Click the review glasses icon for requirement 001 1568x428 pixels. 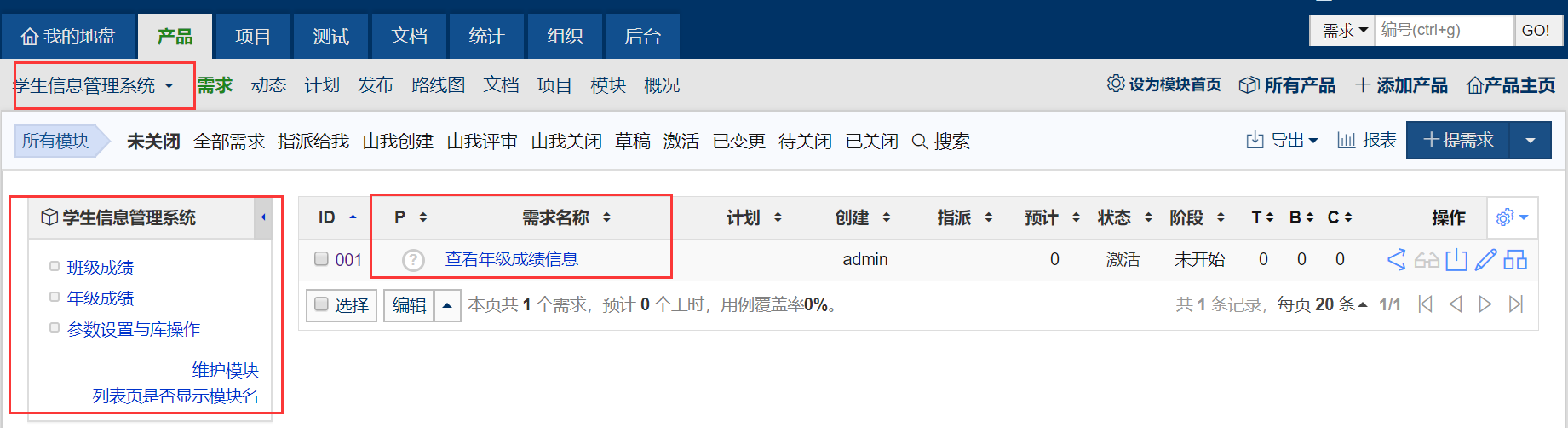(1427, 260)
